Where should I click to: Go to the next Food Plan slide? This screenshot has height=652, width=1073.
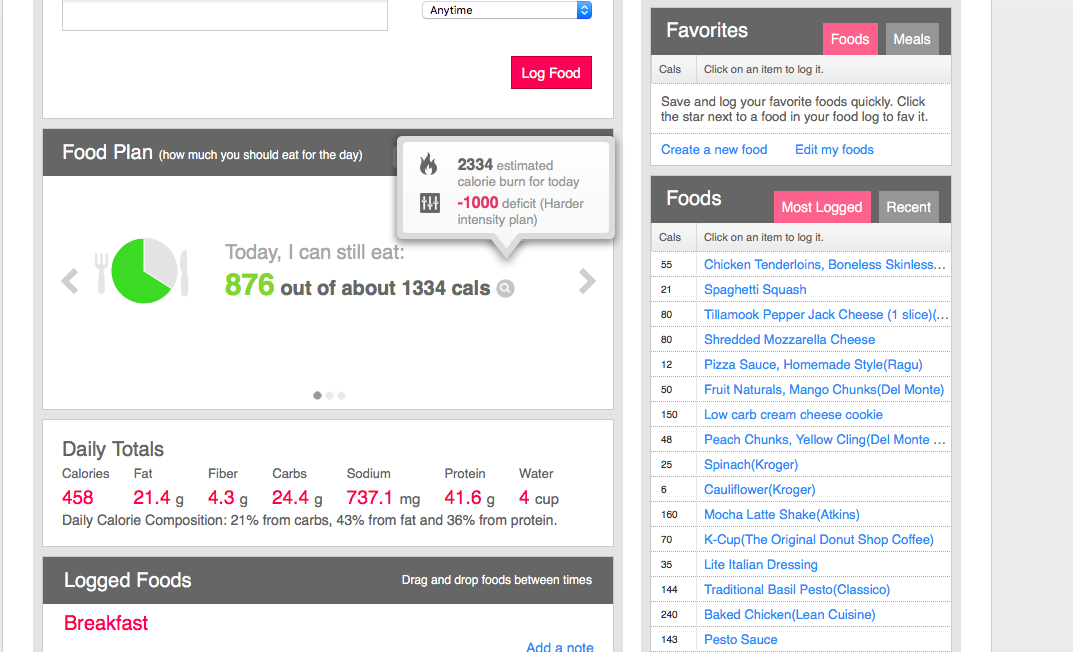[587, 281]
